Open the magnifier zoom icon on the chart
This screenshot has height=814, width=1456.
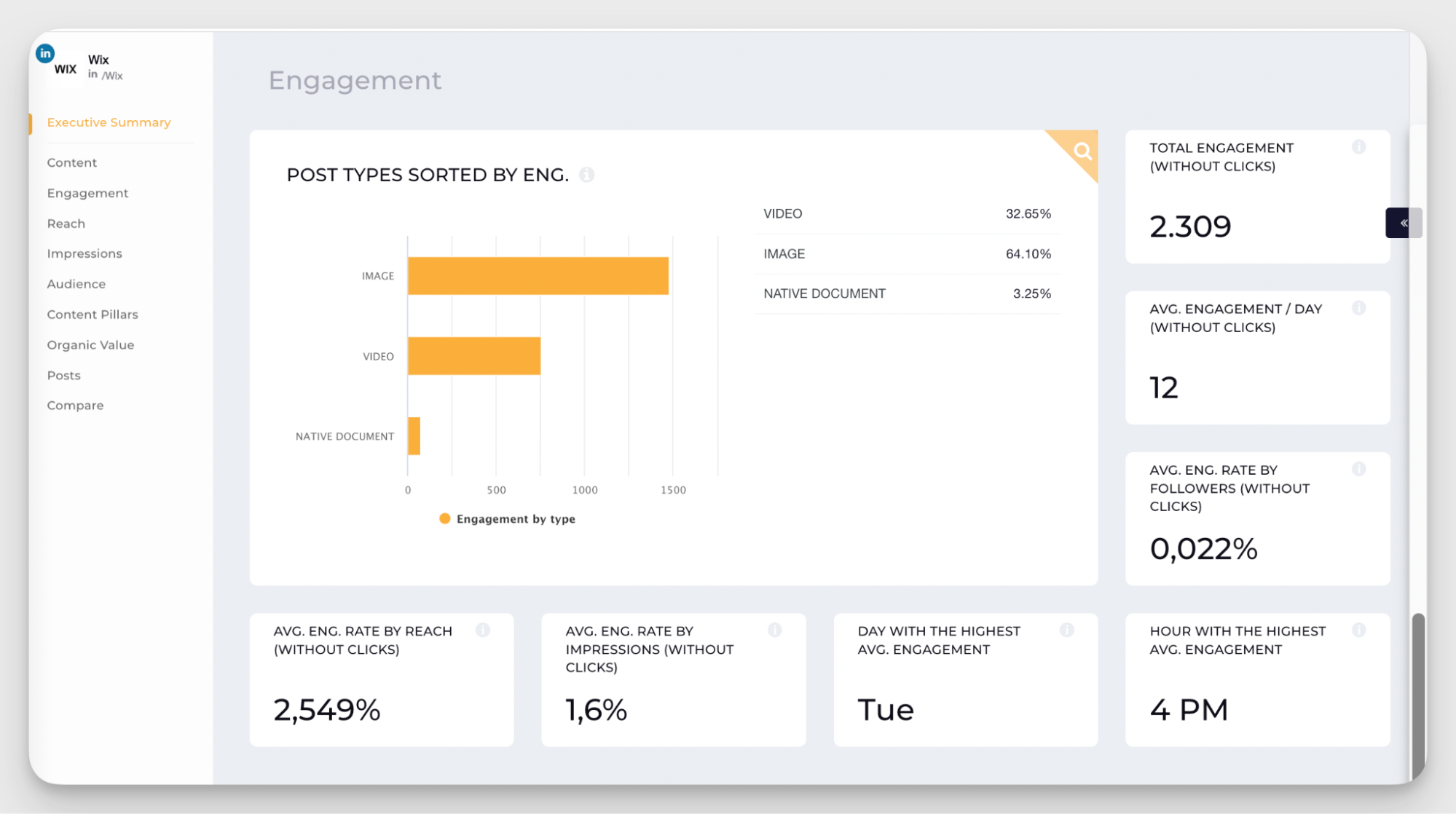(x=1082, y=152)
